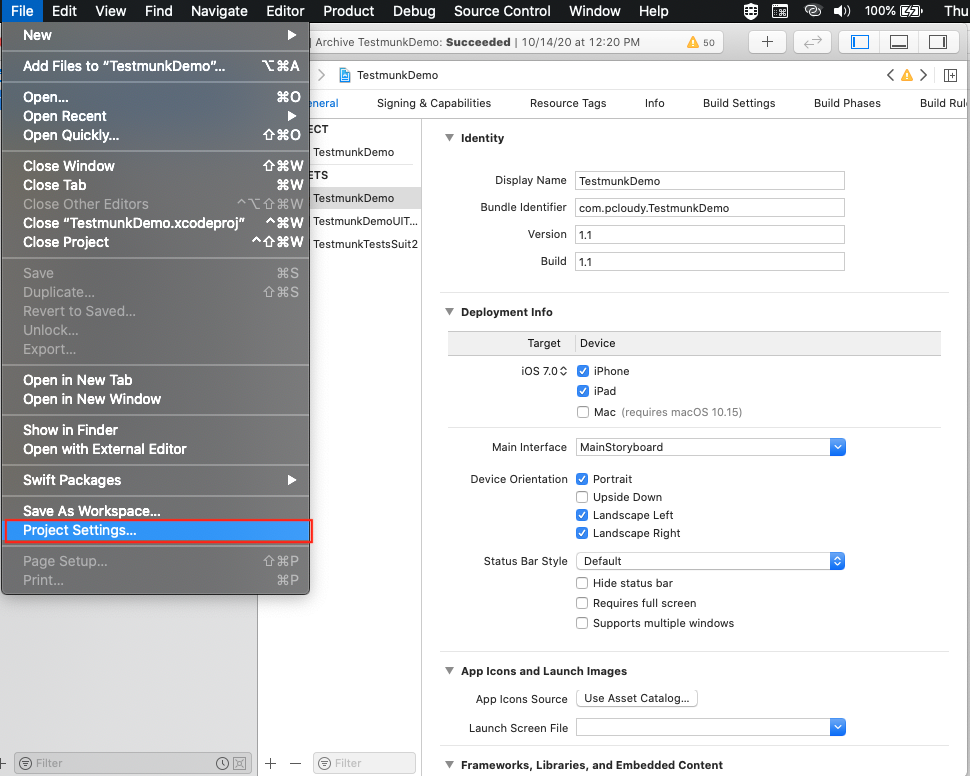Image resolution: width=970 pixels, height=776 pixels.
Task: Choose Close Project from File menu
Action: 156,242
